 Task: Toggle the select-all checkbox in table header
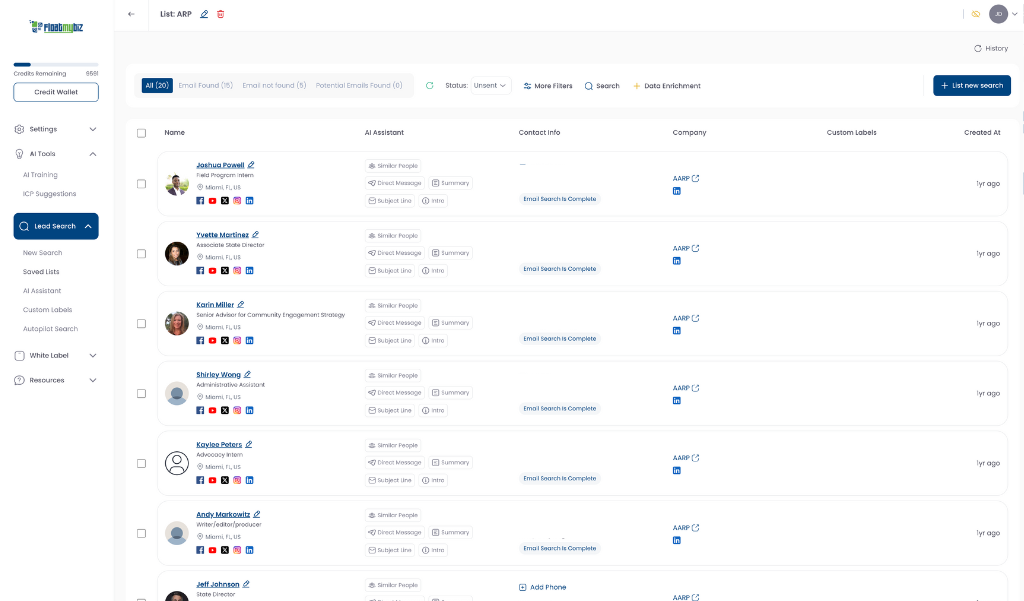pos(141,133)
